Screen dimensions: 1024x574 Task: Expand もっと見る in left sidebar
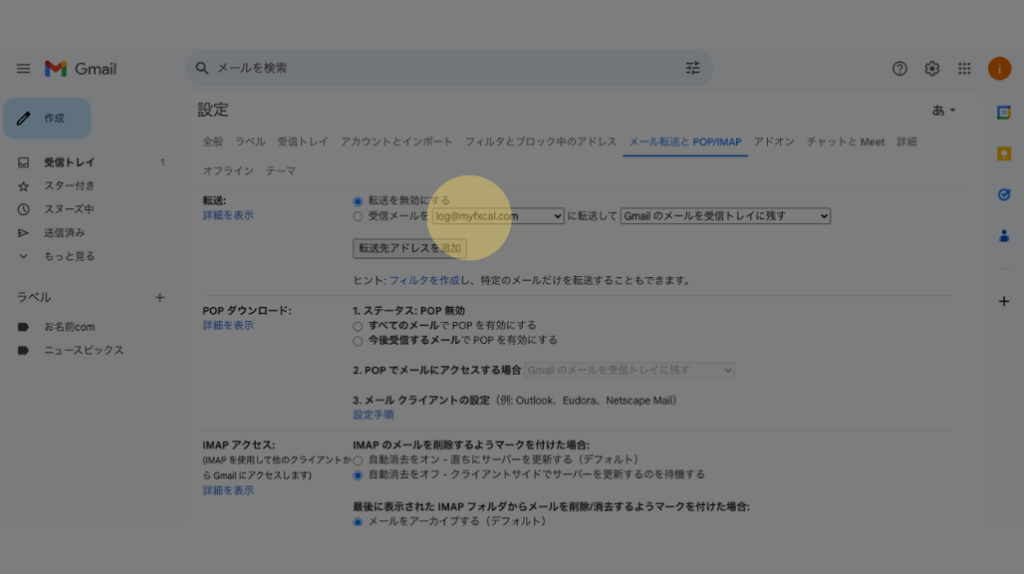pos(69,256)
